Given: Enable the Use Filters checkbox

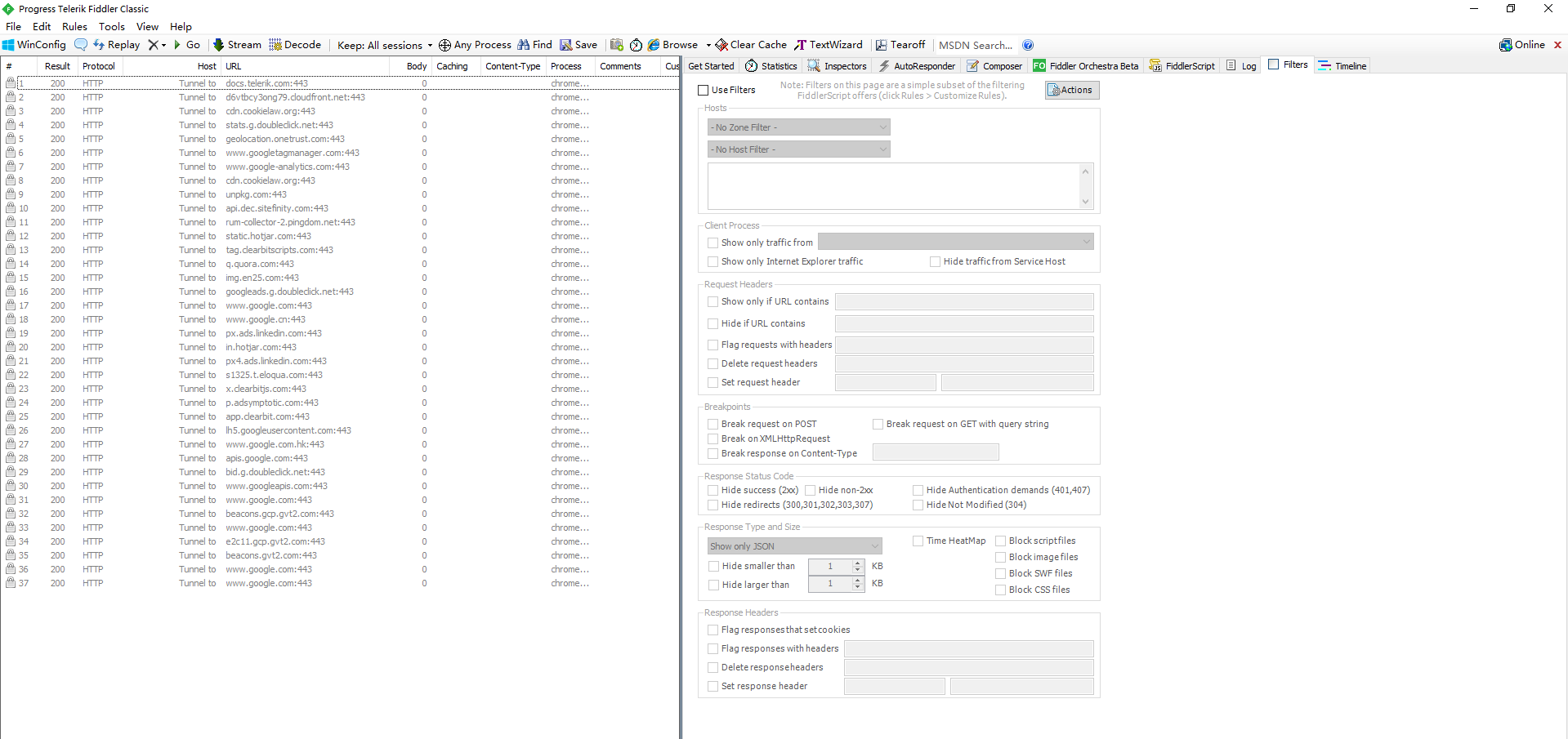Looking at the screenshot, I should (x=704, y=91).
